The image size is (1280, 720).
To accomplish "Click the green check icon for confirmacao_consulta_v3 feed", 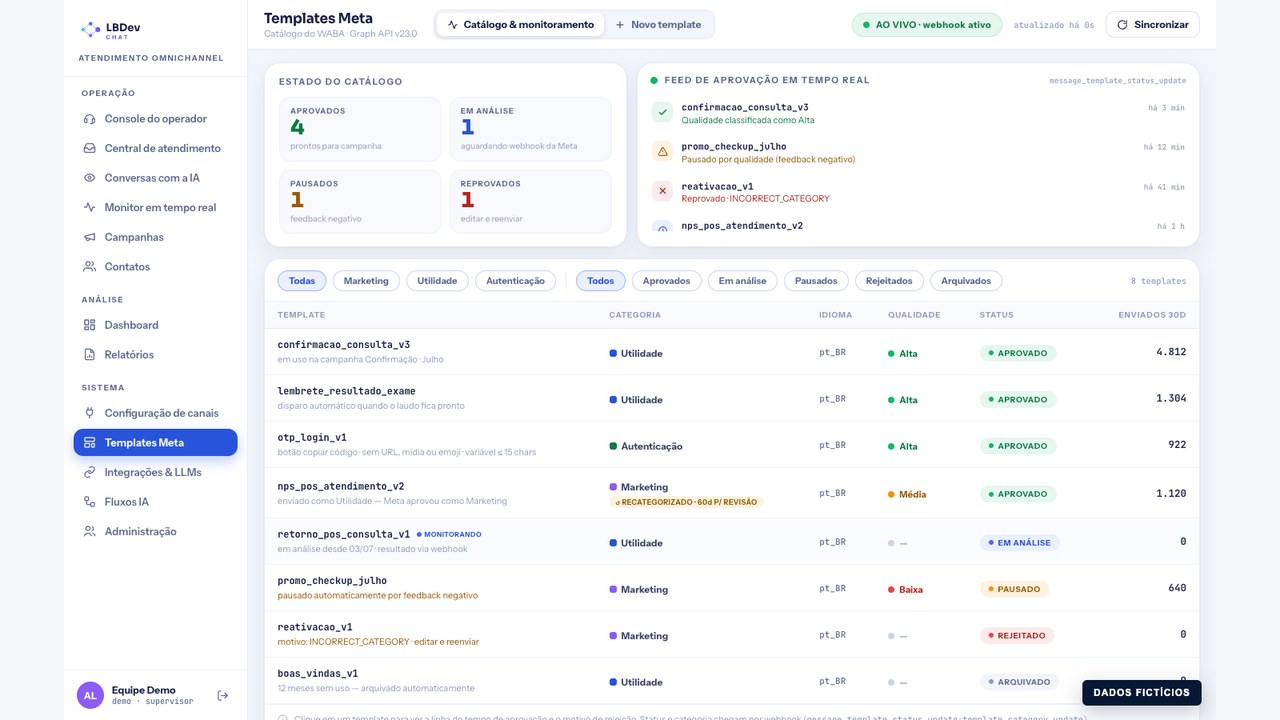I will (x=663, y=112).
